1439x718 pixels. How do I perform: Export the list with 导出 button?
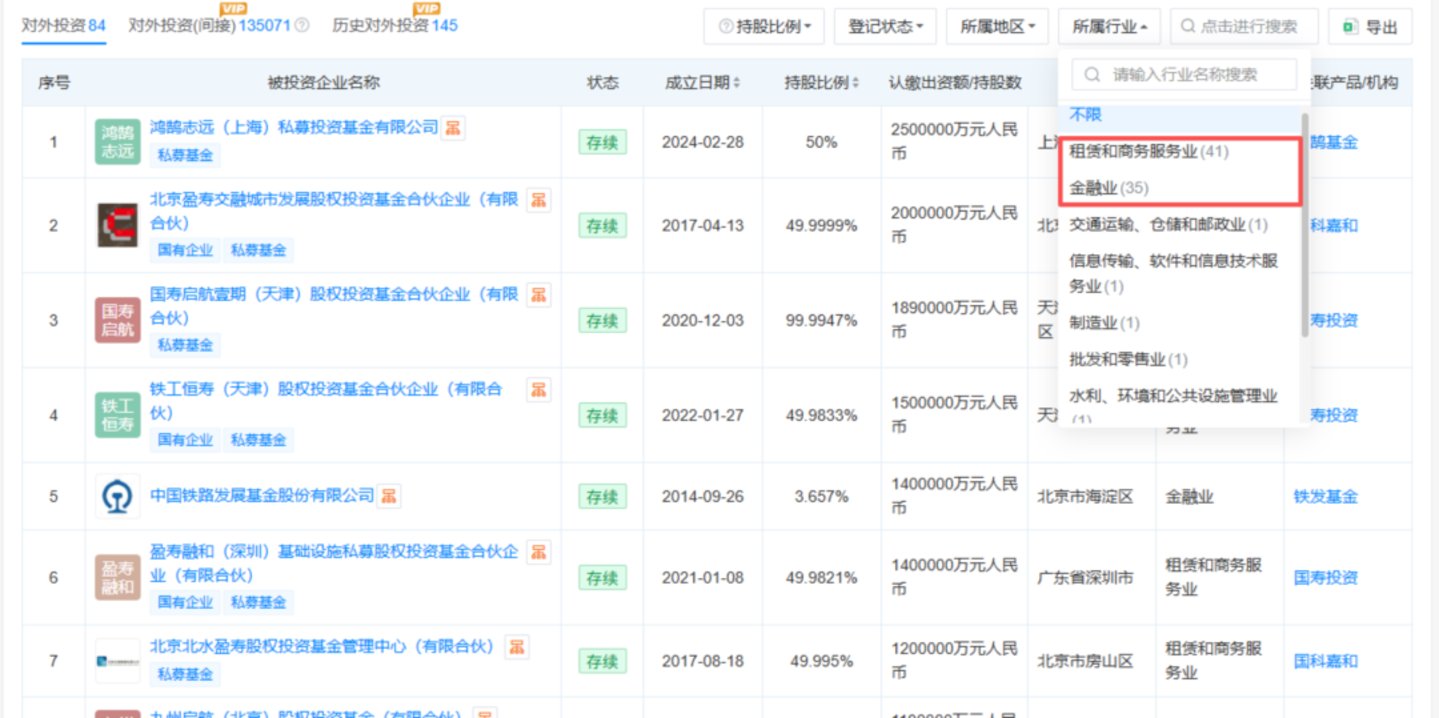click(1370, 27)
